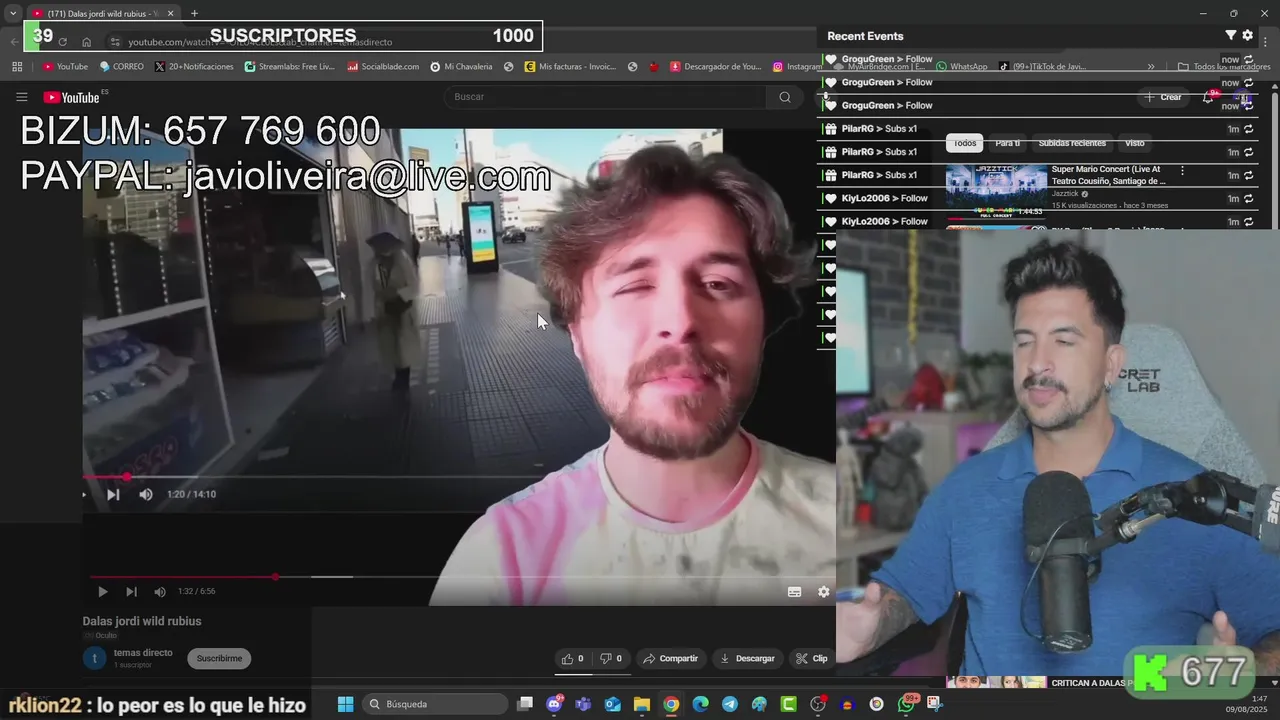Open WhatsApp from the taskbar
Viewport: 1280px width, 720px height.
coord(906,704)
